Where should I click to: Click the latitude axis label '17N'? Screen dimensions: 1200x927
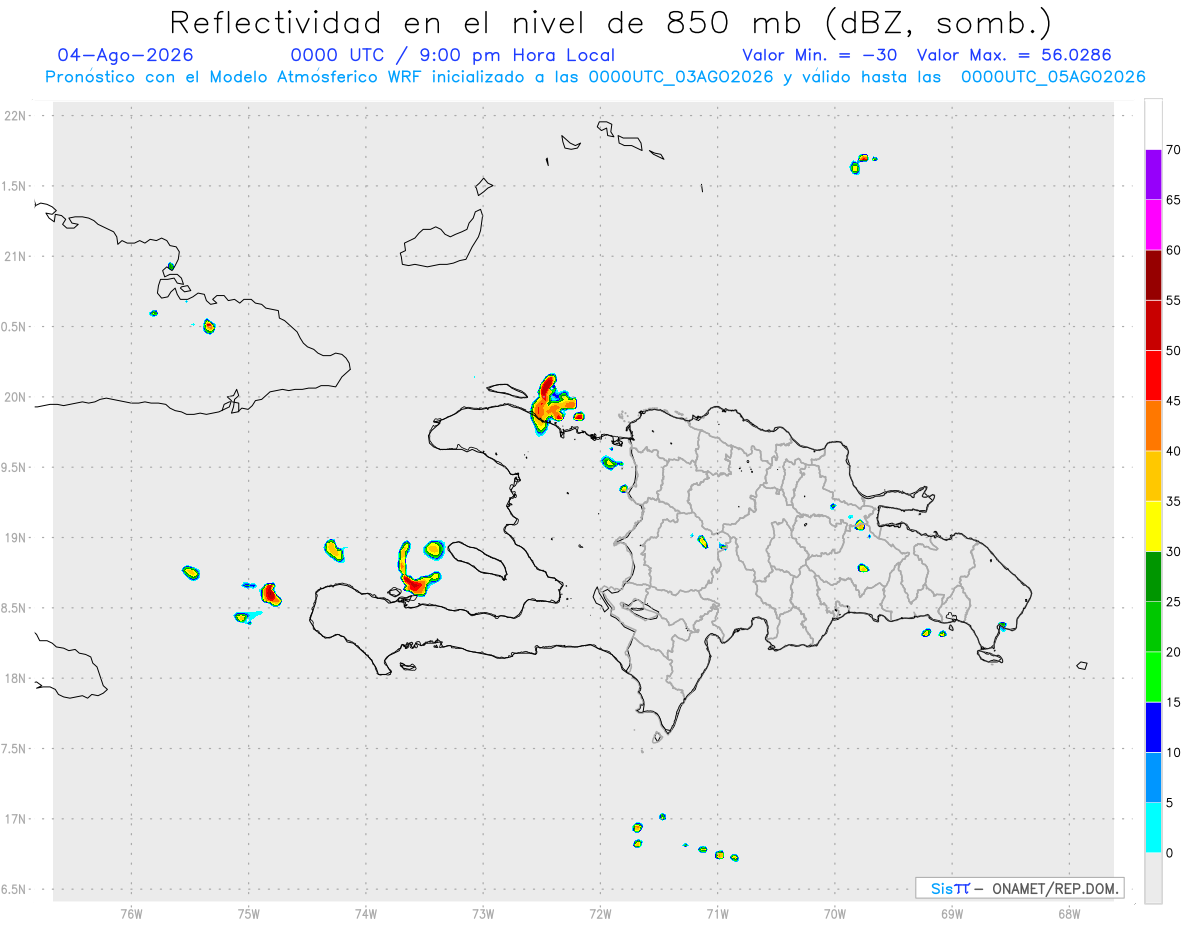[17, 819]
